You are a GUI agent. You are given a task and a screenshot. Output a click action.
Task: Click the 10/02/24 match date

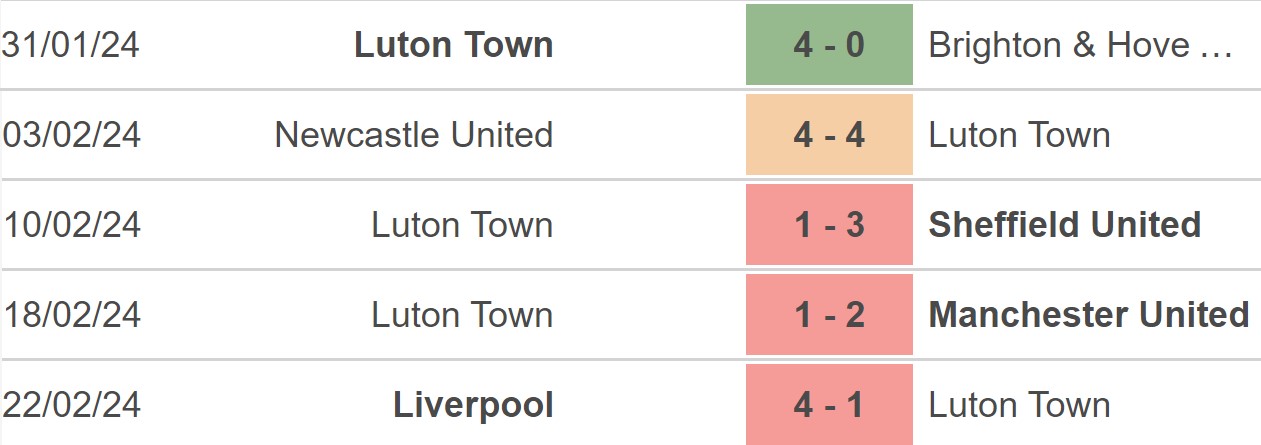pyautogui.click(x=70, y=225)
